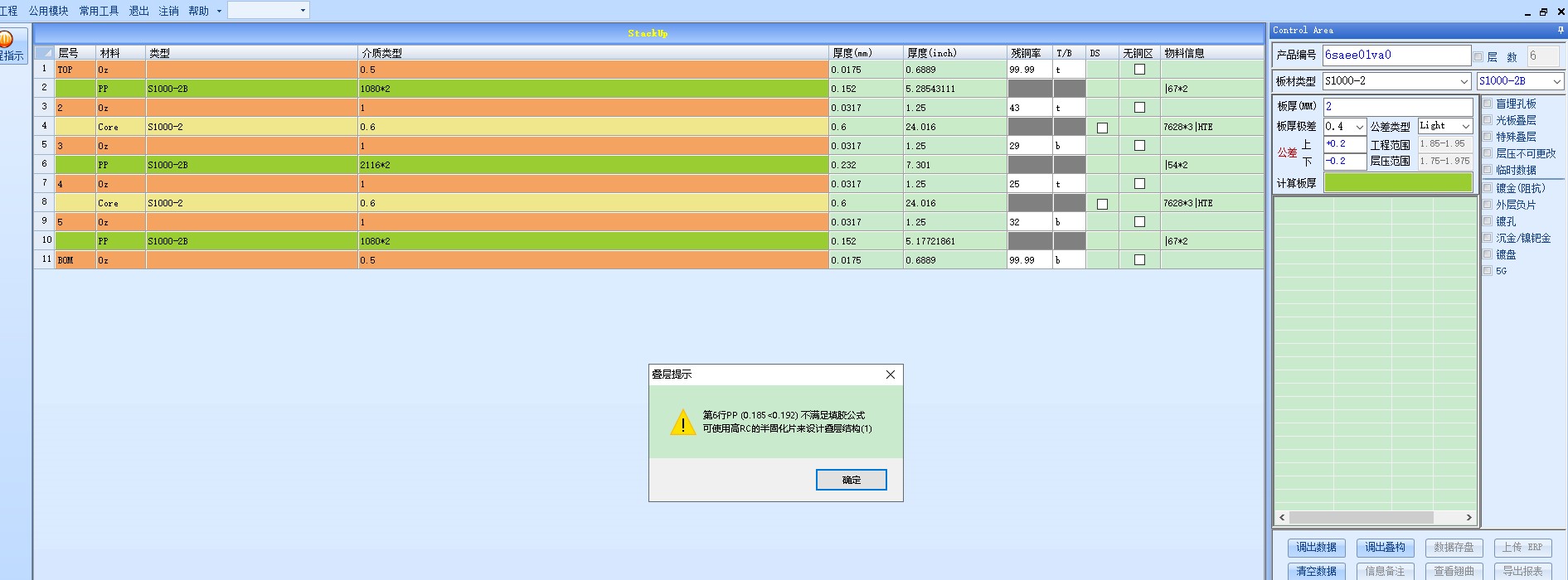Click the 清空数据 button

click(1316, 572)
